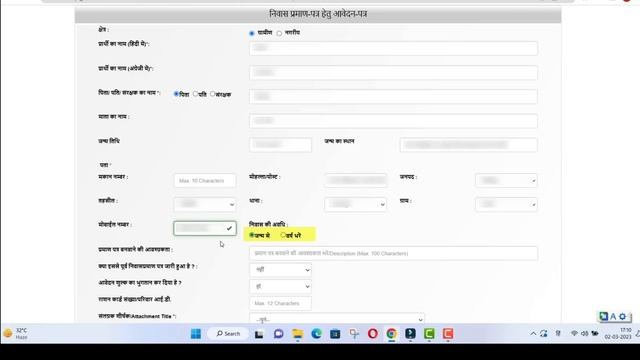Click the volume speaker tray icon
640x360 pixels.
(x=584, y=334)
